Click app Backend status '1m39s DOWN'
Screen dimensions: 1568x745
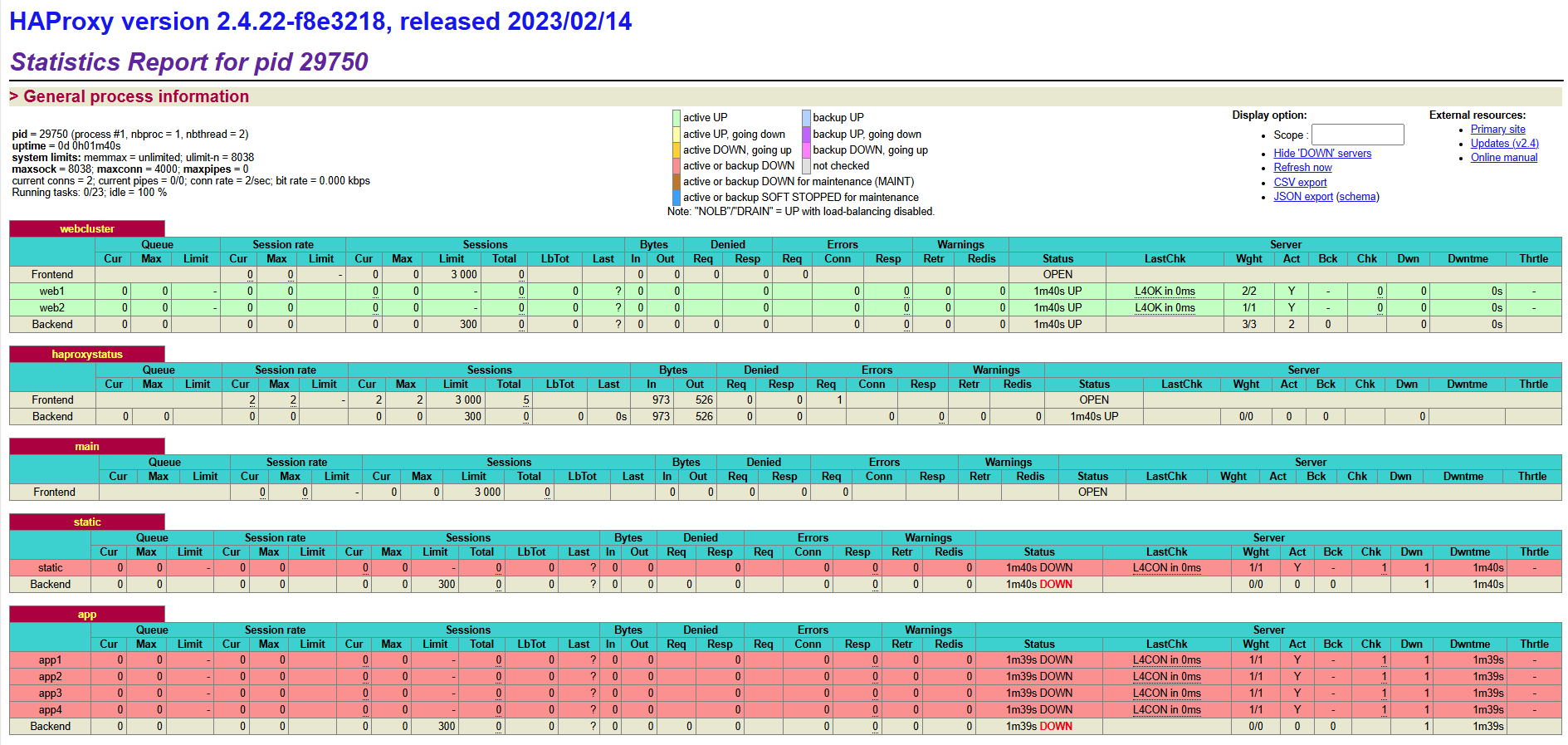pyautogui.click(x=1039, y=726)
